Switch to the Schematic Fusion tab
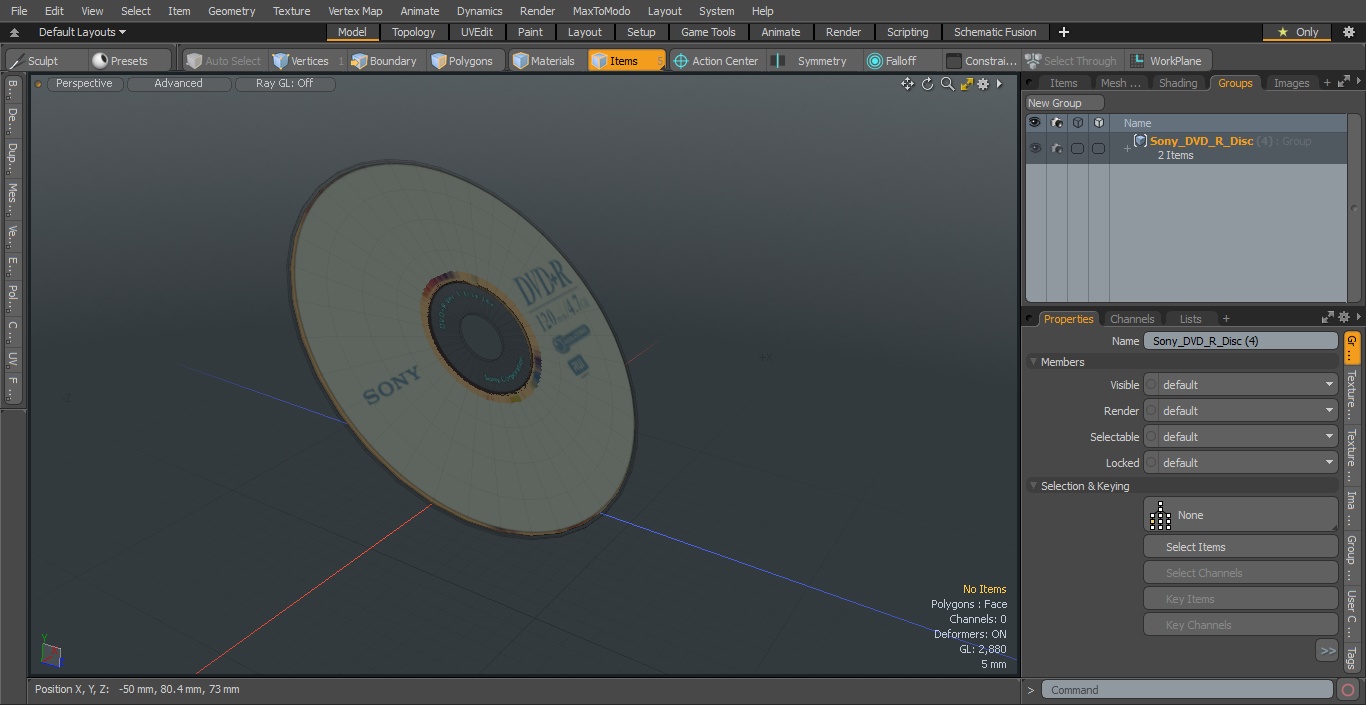 tap(995, 32)
